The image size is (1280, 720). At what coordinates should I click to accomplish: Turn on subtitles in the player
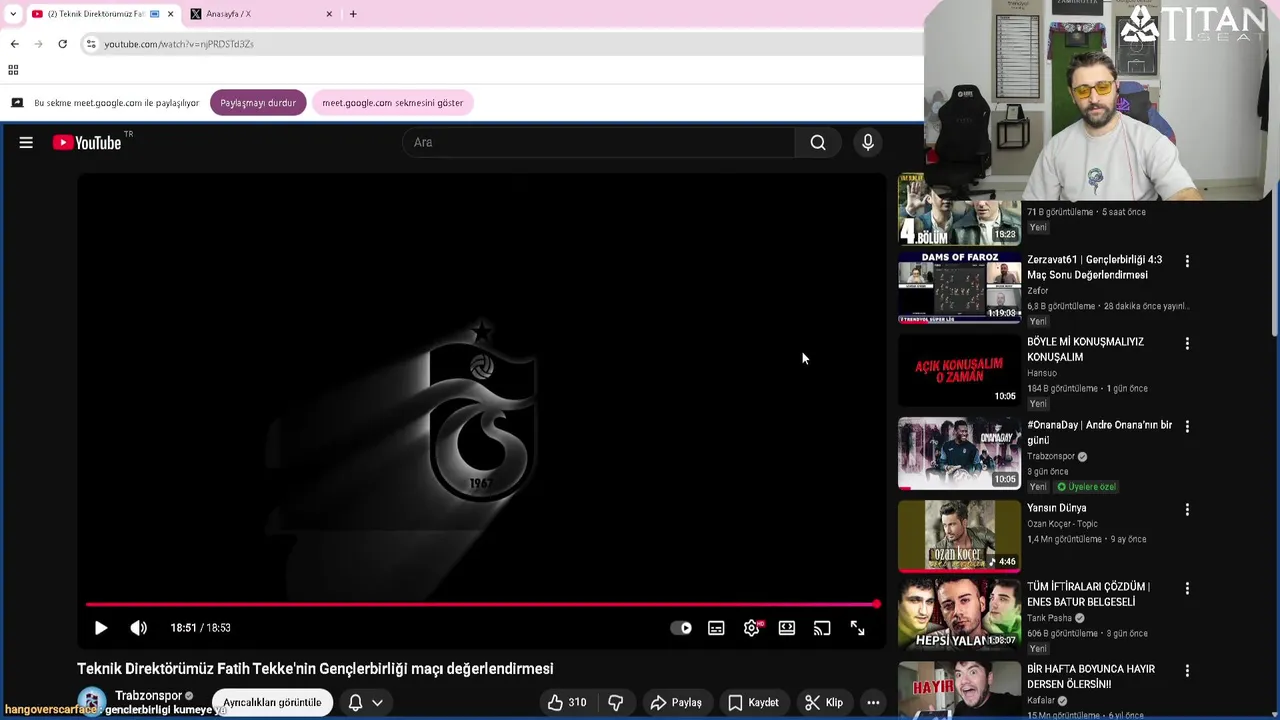point(716,628)
